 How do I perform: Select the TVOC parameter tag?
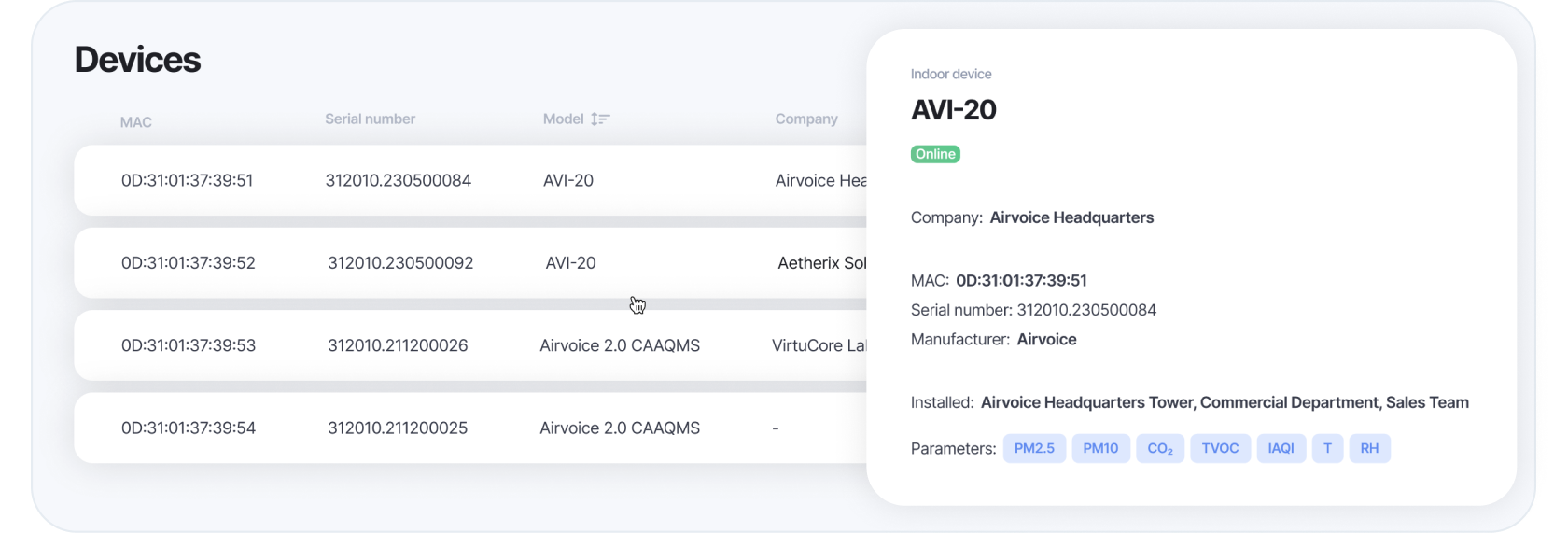click(1220, 449)
